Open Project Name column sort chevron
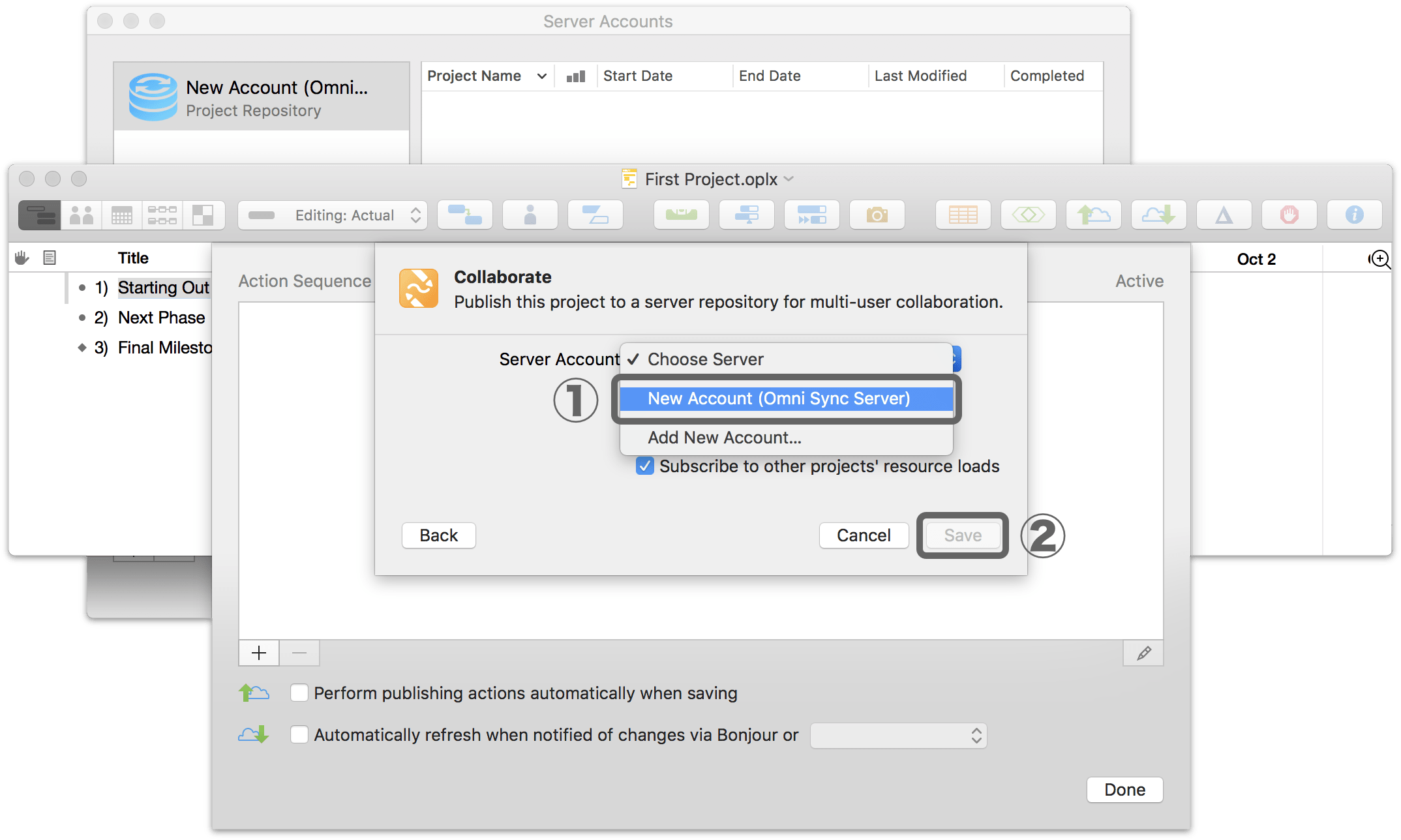 542,76
